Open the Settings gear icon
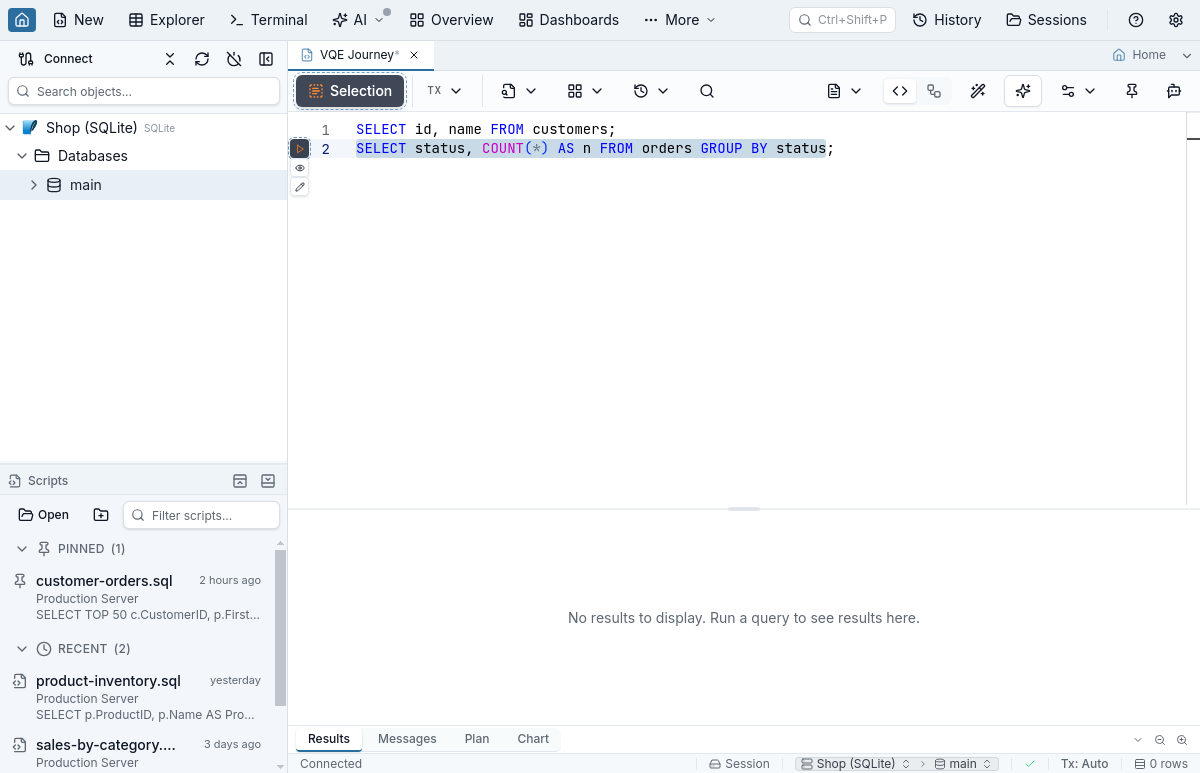Image resolution: width=1200 pixels, height=773 pixels. click(x=1176, y=20)
